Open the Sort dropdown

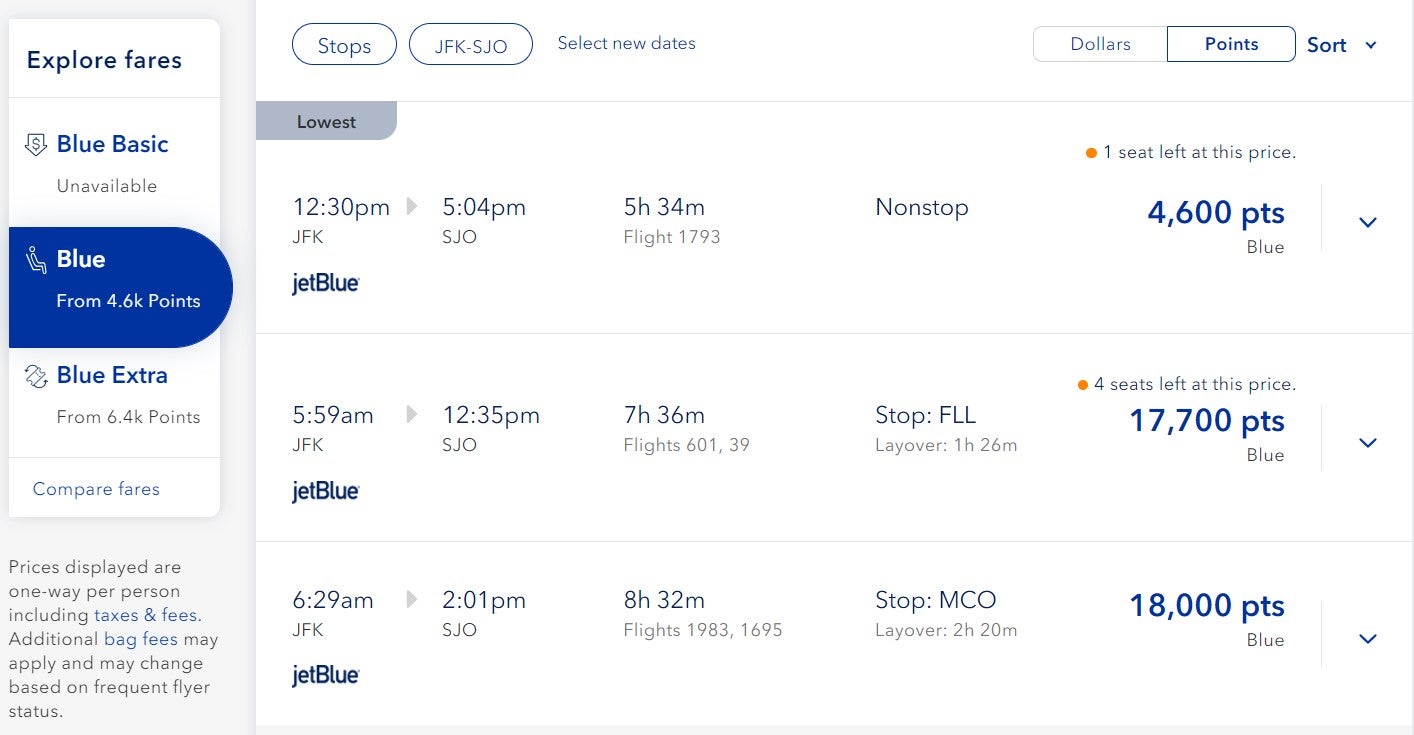1342,45
